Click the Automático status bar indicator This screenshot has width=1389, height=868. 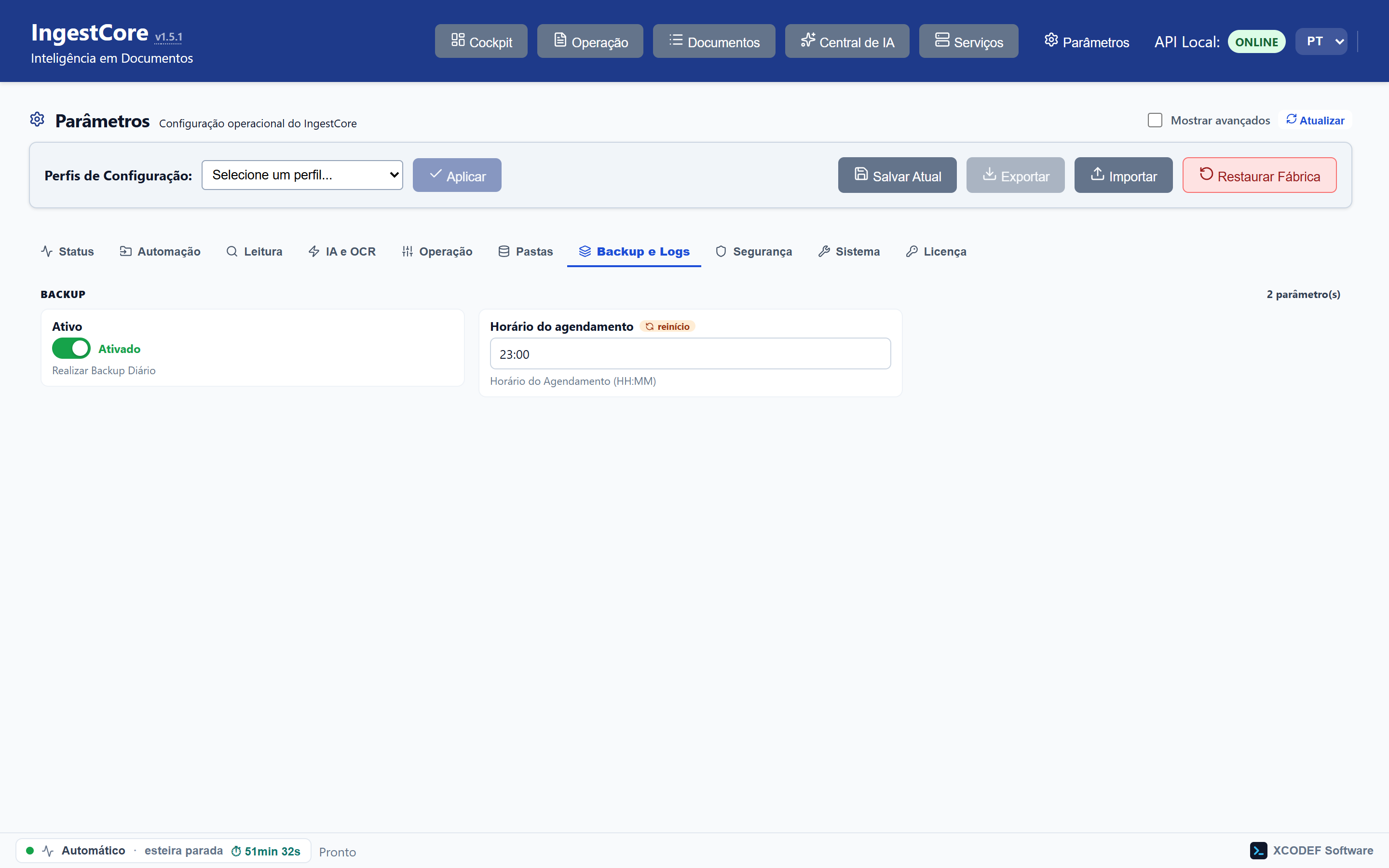163,850
